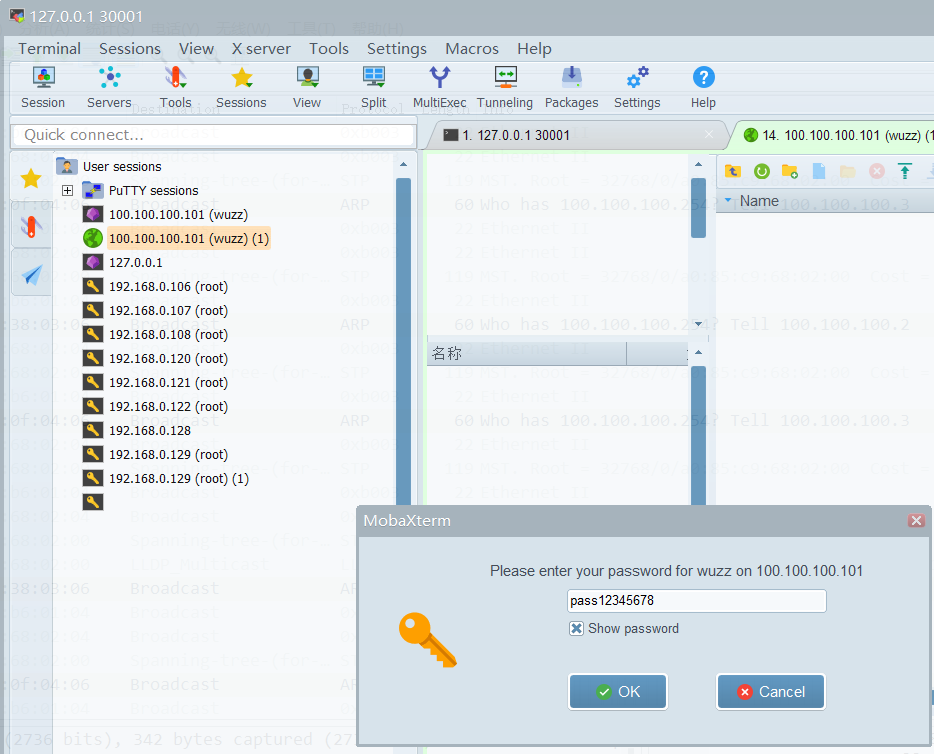Click the globe icon of 100.100.100.101 (wuzz) (1)
Screen dimensions: 934x754
[x=93, y=238]
